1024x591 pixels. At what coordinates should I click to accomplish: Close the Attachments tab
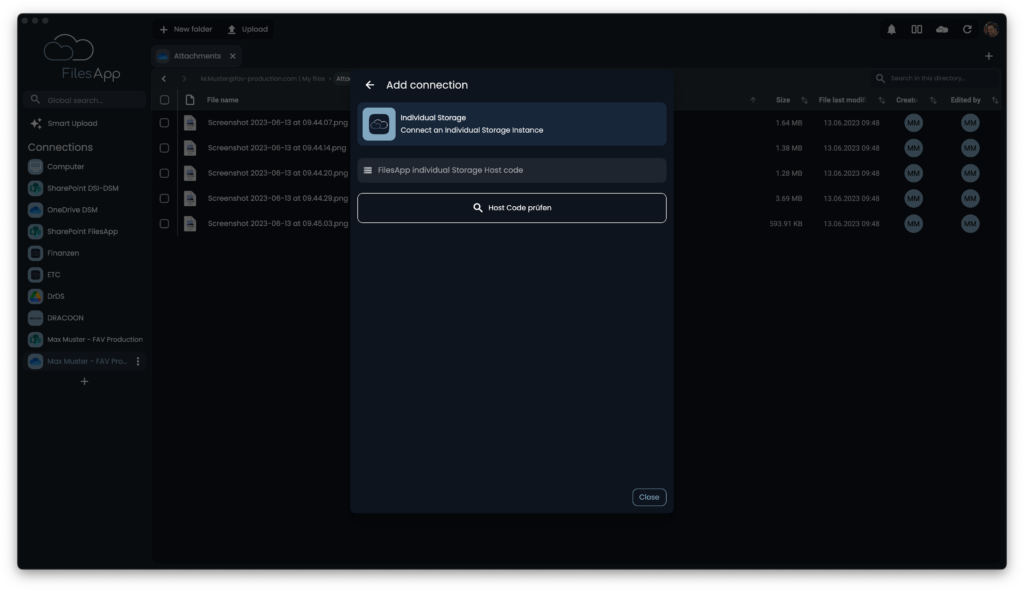pyautogui.click(x=232, y=56)
